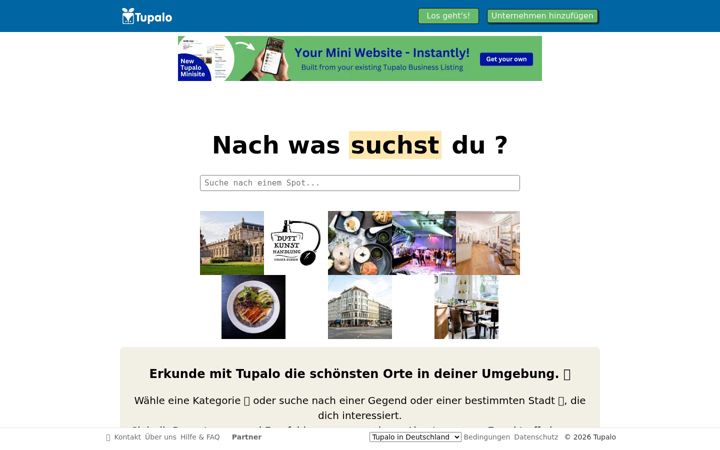
Task: Click the icon before Kontakt
Action: click(x=108, y=438)
